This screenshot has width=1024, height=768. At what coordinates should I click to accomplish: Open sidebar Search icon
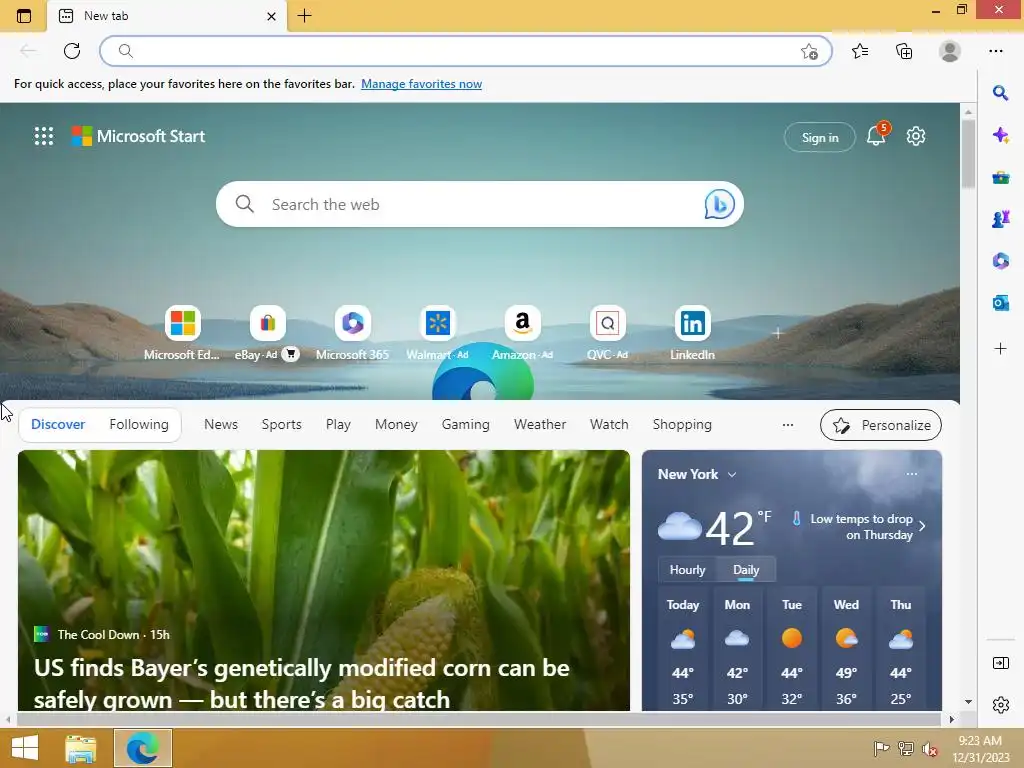[1000, 93]
